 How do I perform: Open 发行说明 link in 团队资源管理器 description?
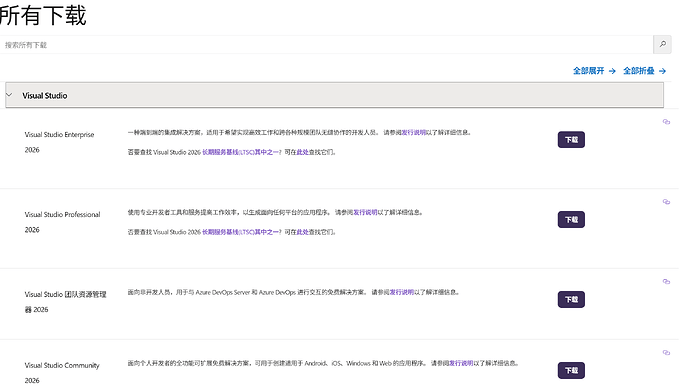pos(402,292)
